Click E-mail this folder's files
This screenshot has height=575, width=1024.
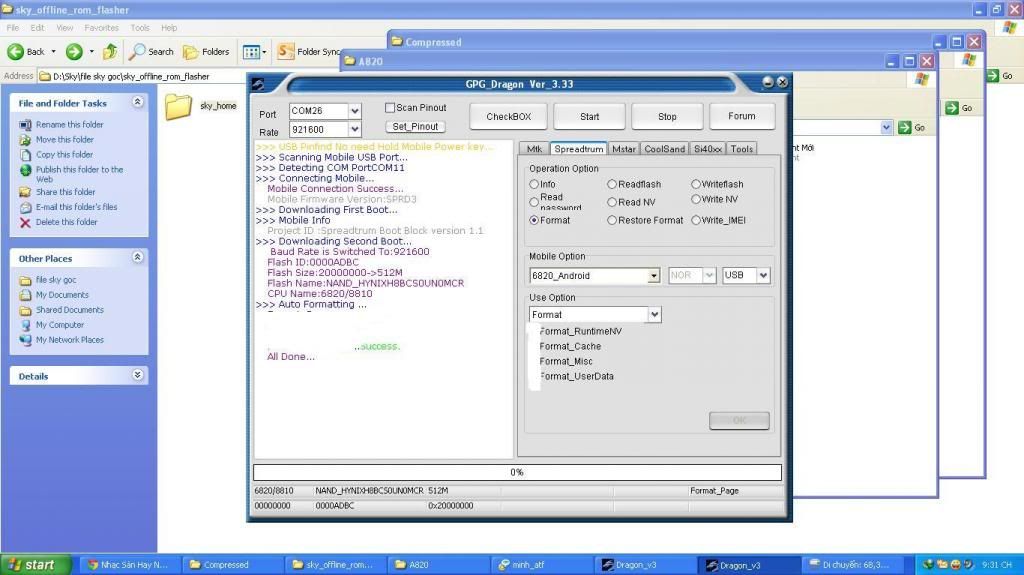coord(76,206)
